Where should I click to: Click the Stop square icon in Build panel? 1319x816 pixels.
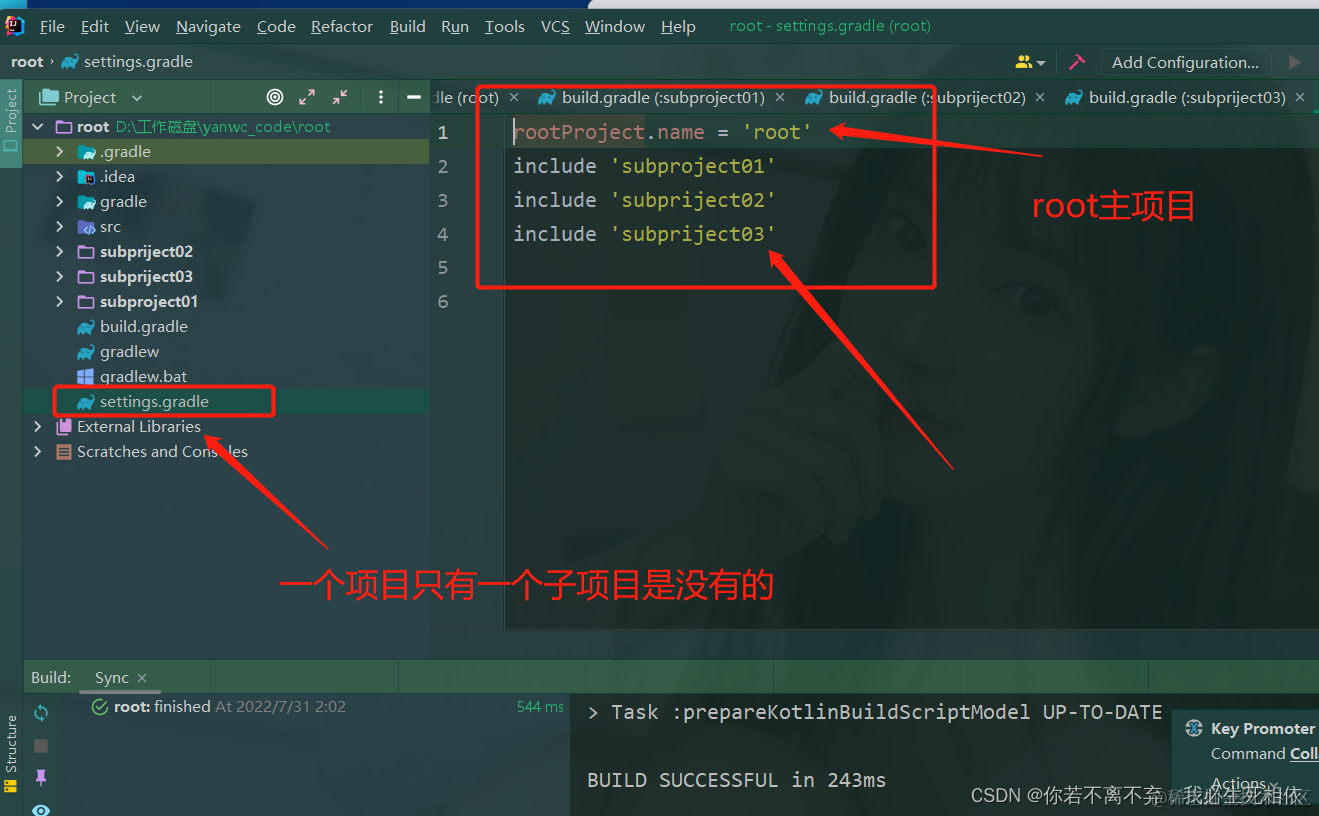click(x=41, y=746)
